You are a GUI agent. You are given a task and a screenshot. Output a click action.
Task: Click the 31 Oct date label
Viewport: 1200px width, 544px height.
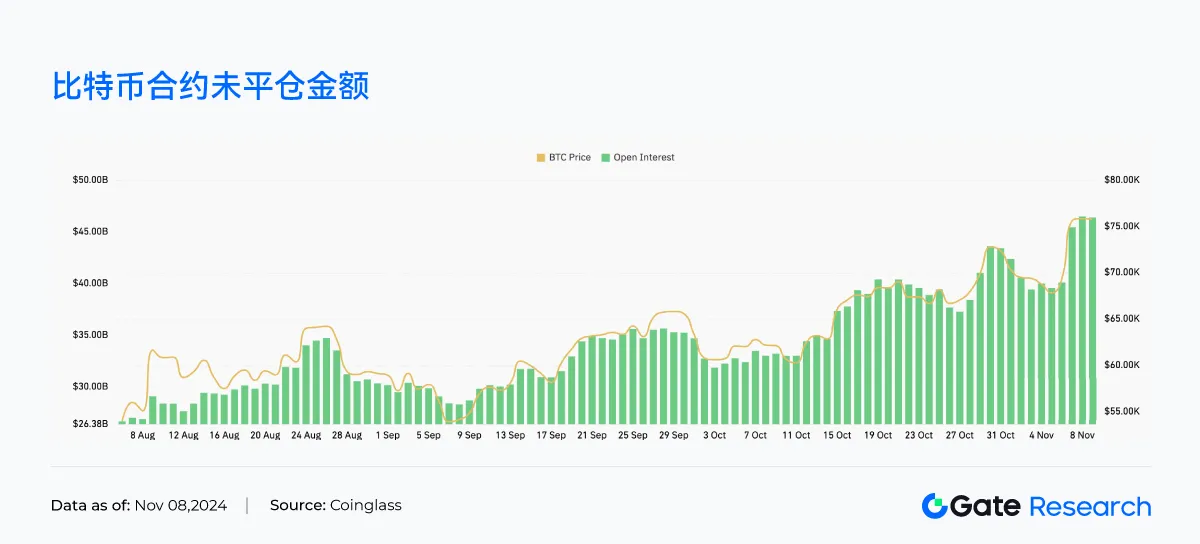pos(1000,436)
